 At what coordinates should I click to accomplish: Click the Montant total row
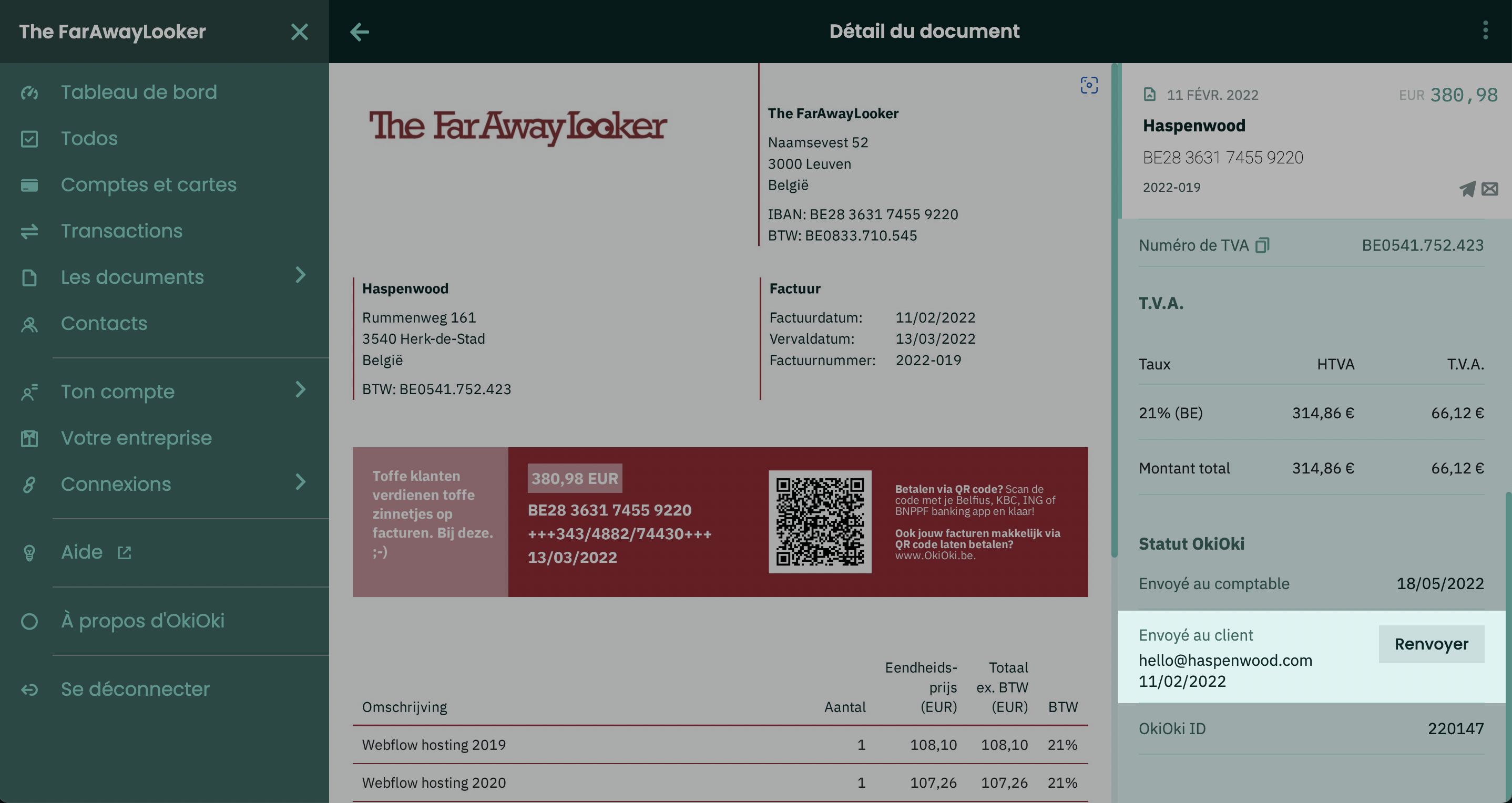pyautogui.click(x=1311, y=468)
